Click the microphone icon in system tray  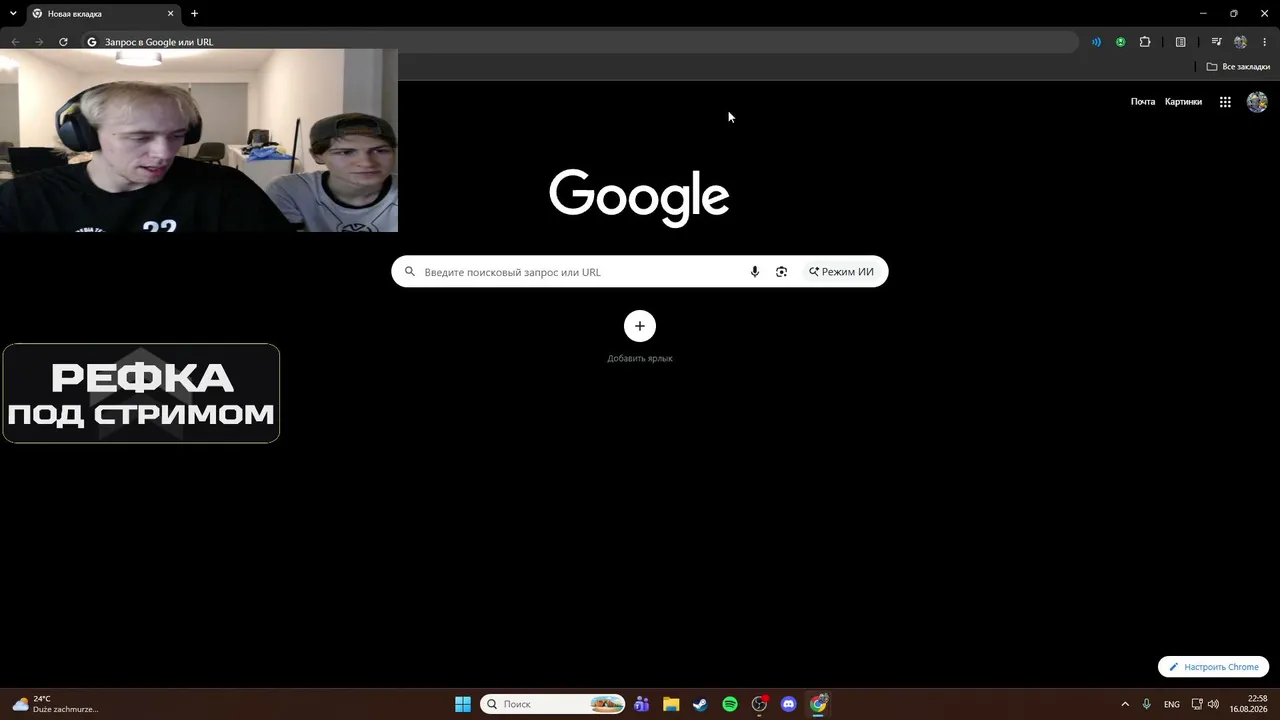pos(1147,704)
